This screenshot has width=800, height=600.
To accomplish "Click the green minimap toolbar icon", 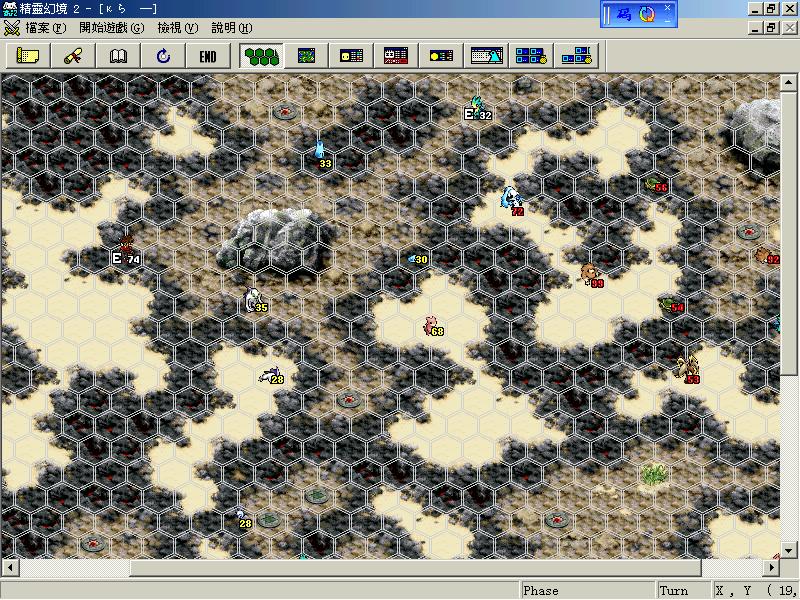I will pyautogui.click(x=307, y=56).
